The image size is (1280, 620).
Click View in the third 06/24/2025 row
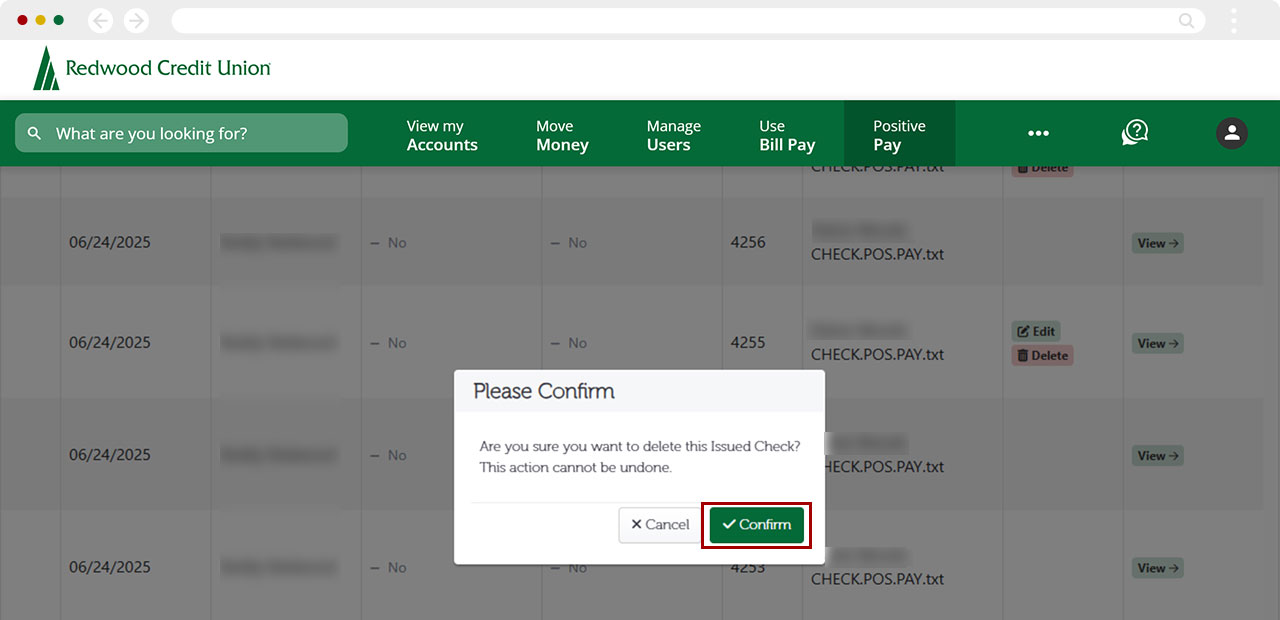coord(1158,455)
